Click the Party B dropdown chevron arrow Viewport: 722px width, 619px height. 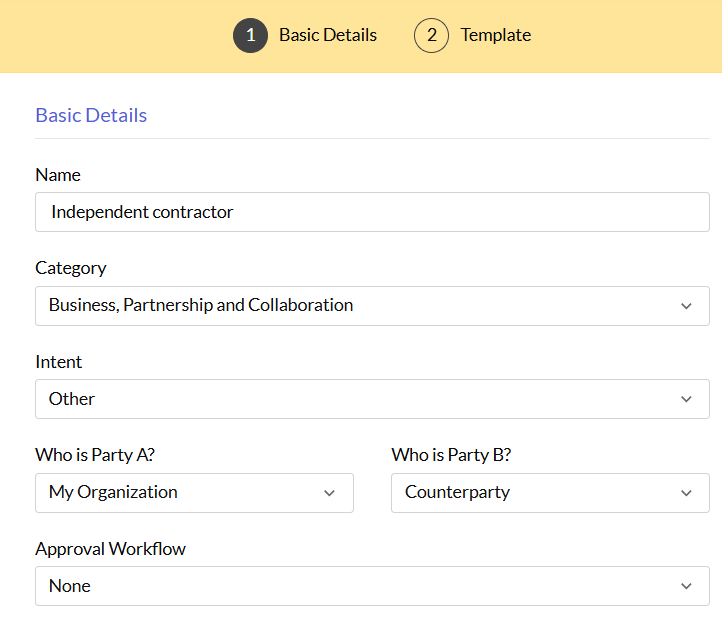click(686, 493)
